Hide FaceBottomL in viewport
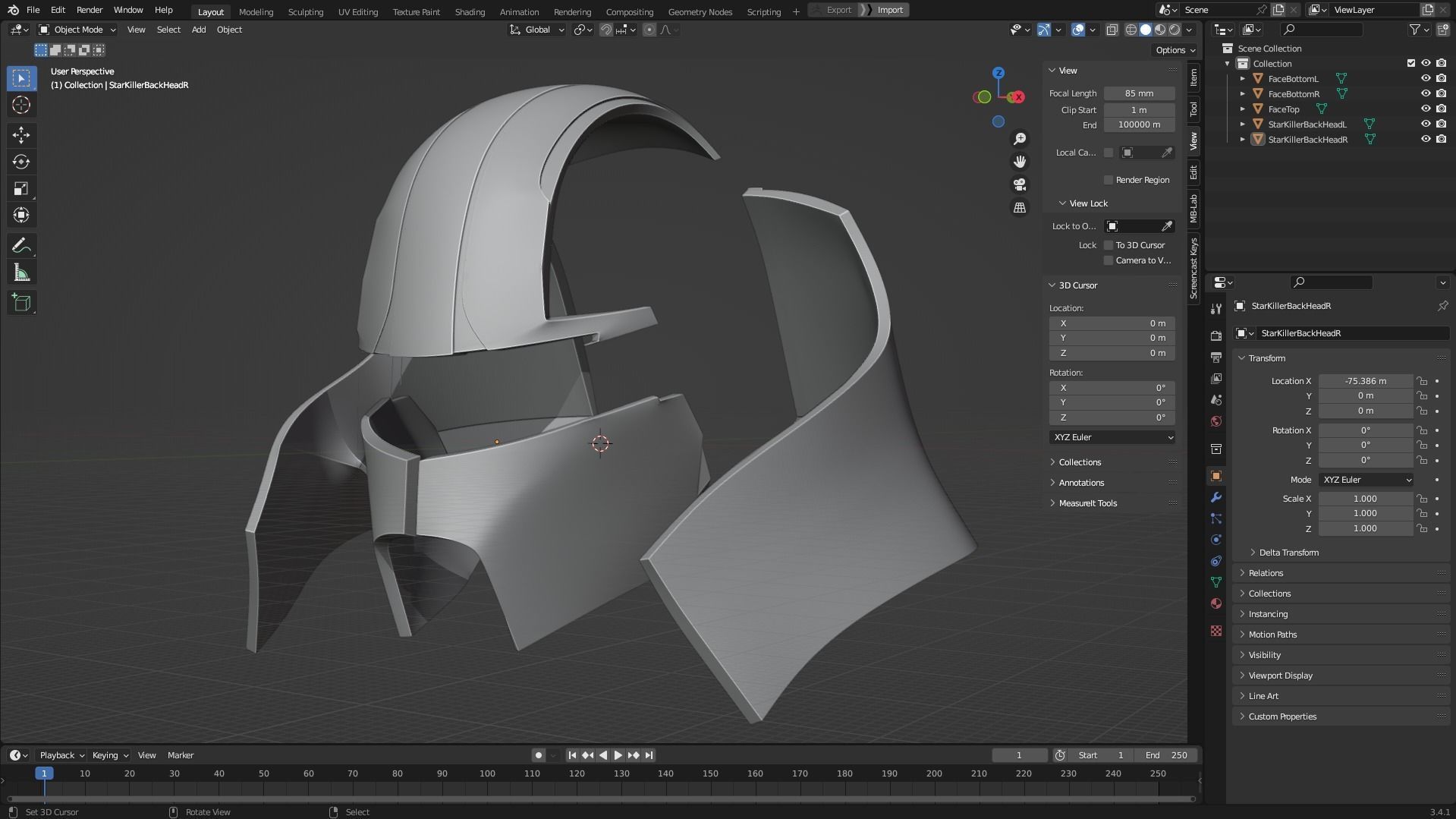The height and width of the screenshot is (819, 1456). point(1426,78)
